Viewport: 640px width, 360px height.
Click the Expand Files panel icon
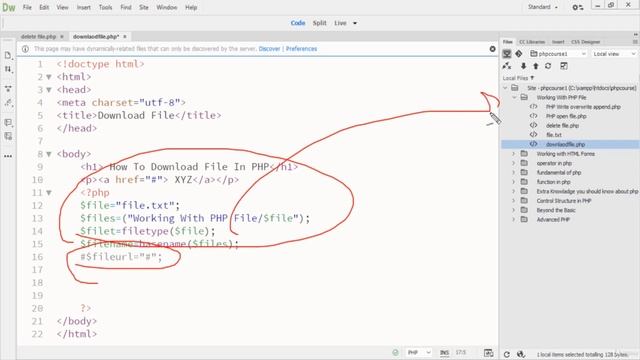pos(564,66)
